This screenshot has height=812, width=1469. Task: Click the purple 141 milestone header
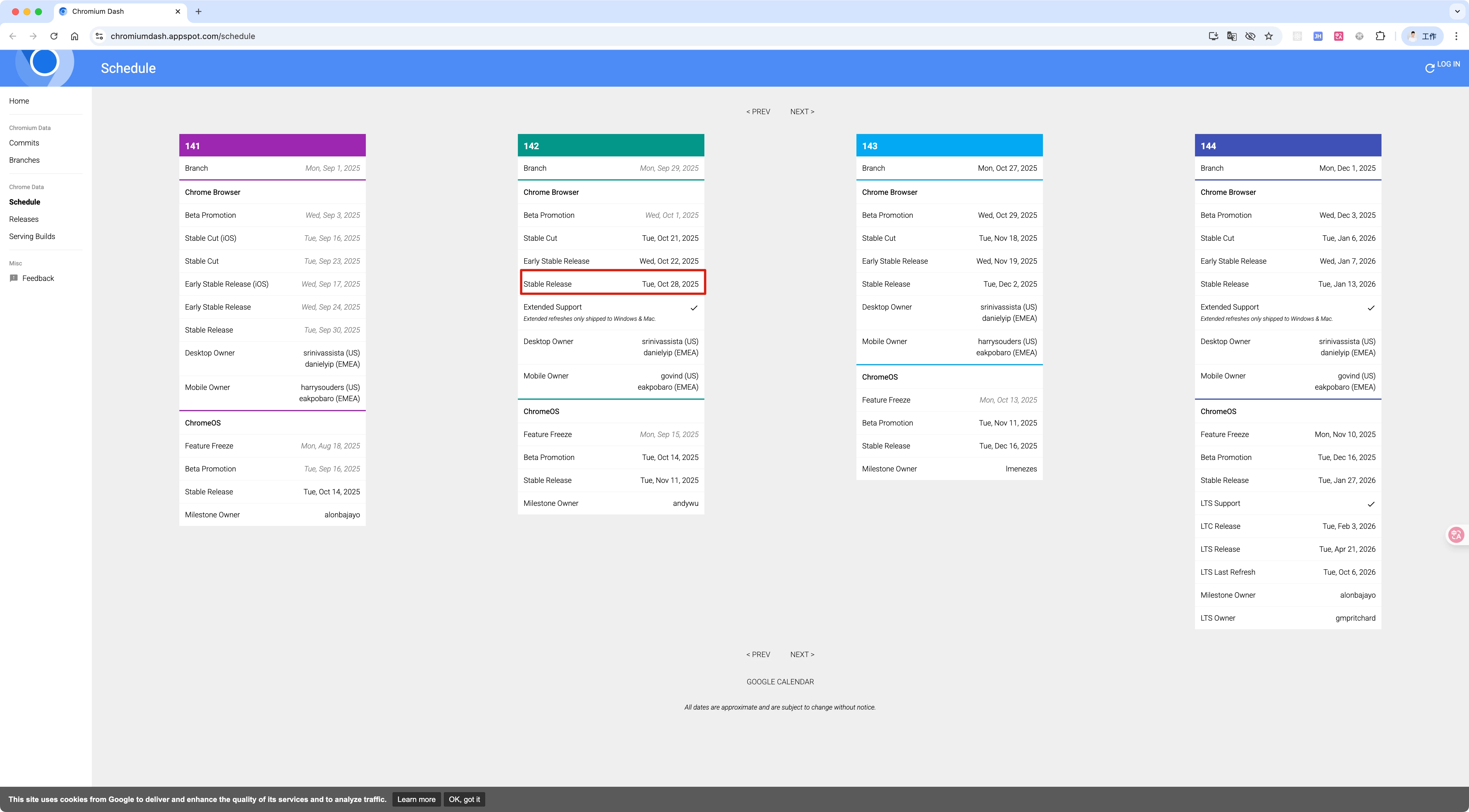point(272,146)
